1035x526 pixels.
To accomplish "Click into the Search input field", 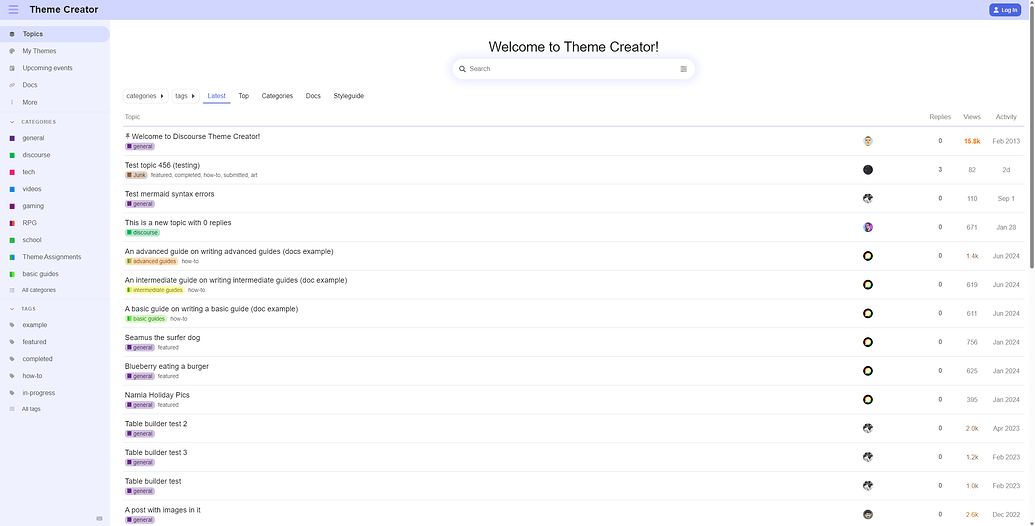I will (570, 69).
